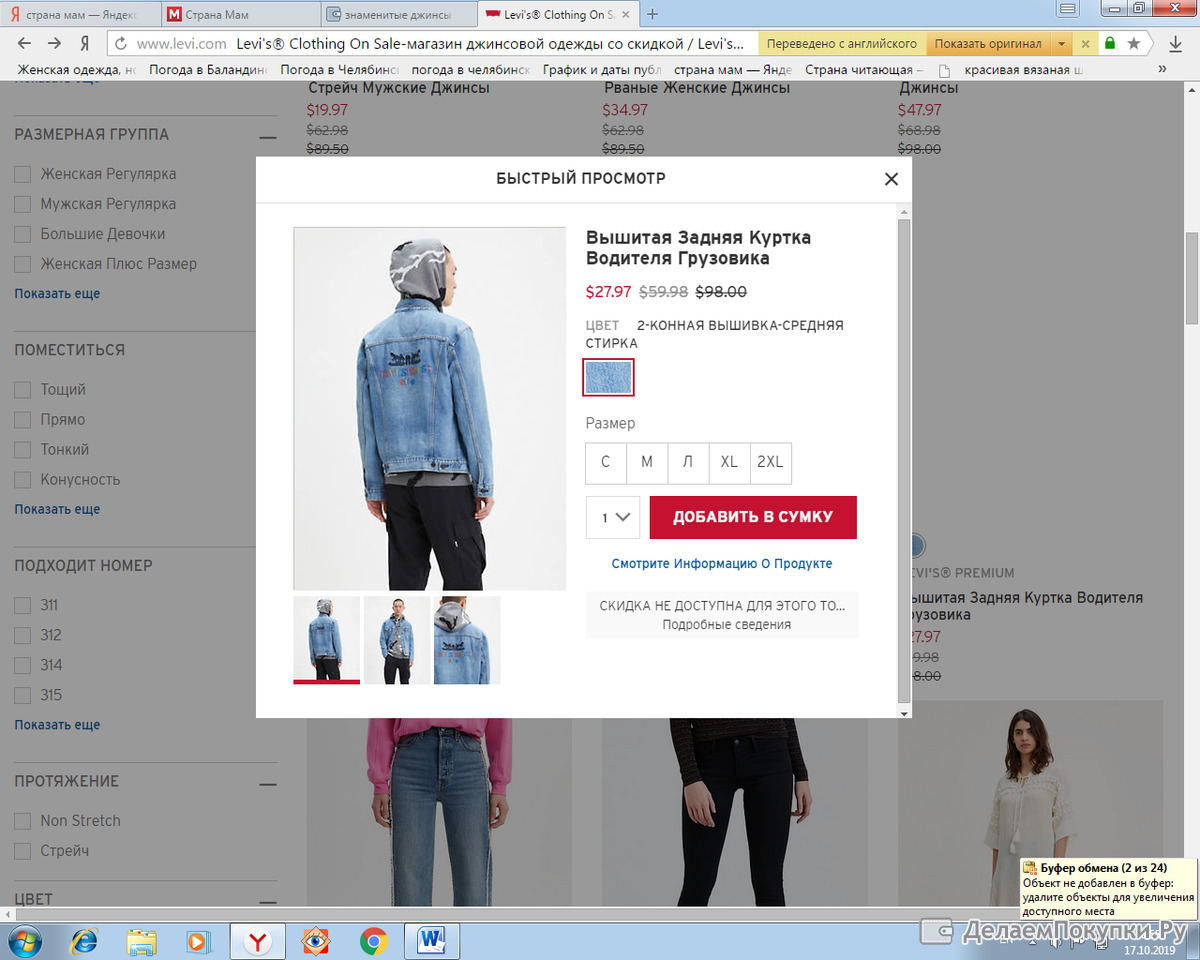Select size XL
The image size is (1200, 960).
point(729,462)
